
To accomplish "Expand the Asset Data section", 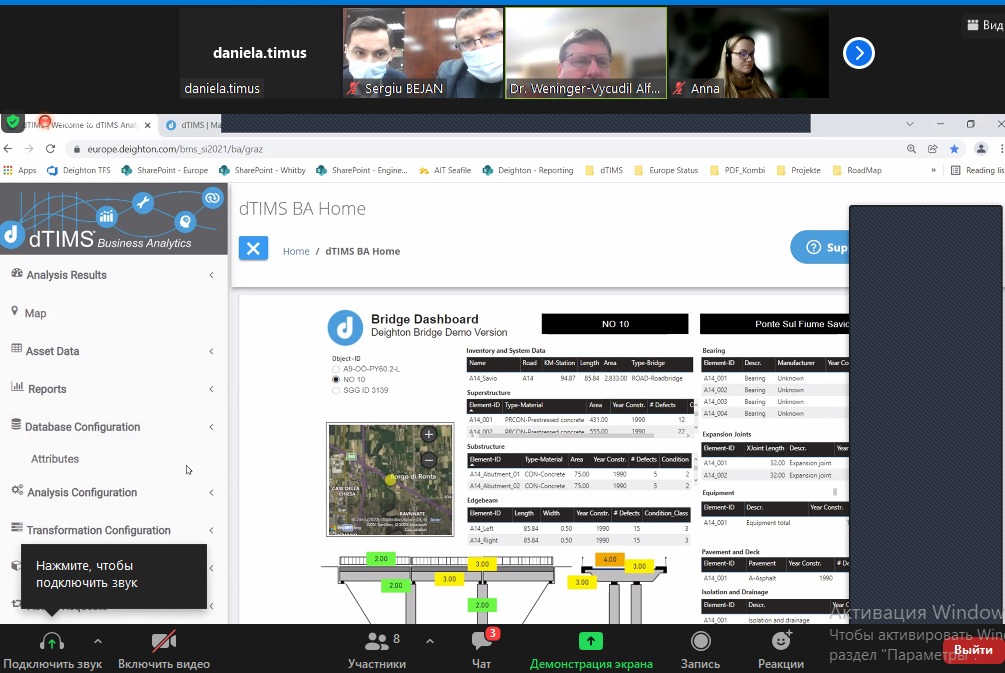I will 53,351.
